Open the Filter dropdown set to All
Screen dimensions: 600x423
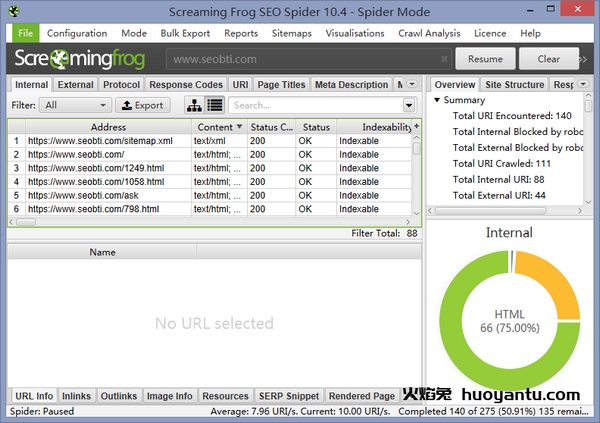click(76, 105)
